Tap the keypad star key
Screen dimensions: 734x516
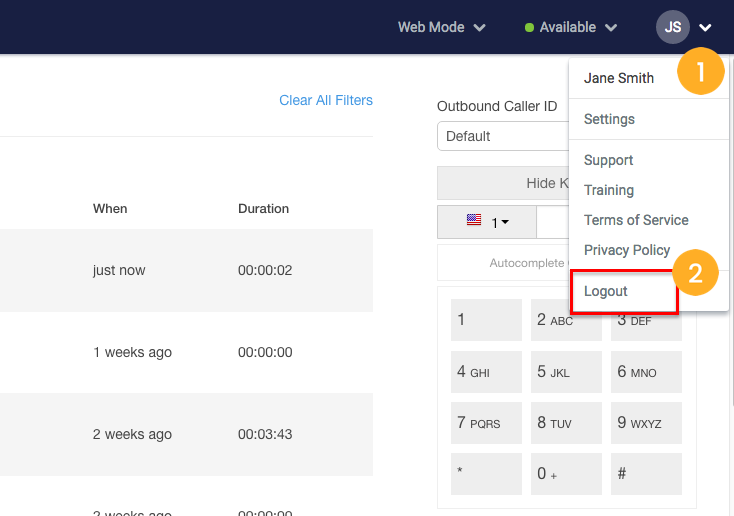(486, 474)
